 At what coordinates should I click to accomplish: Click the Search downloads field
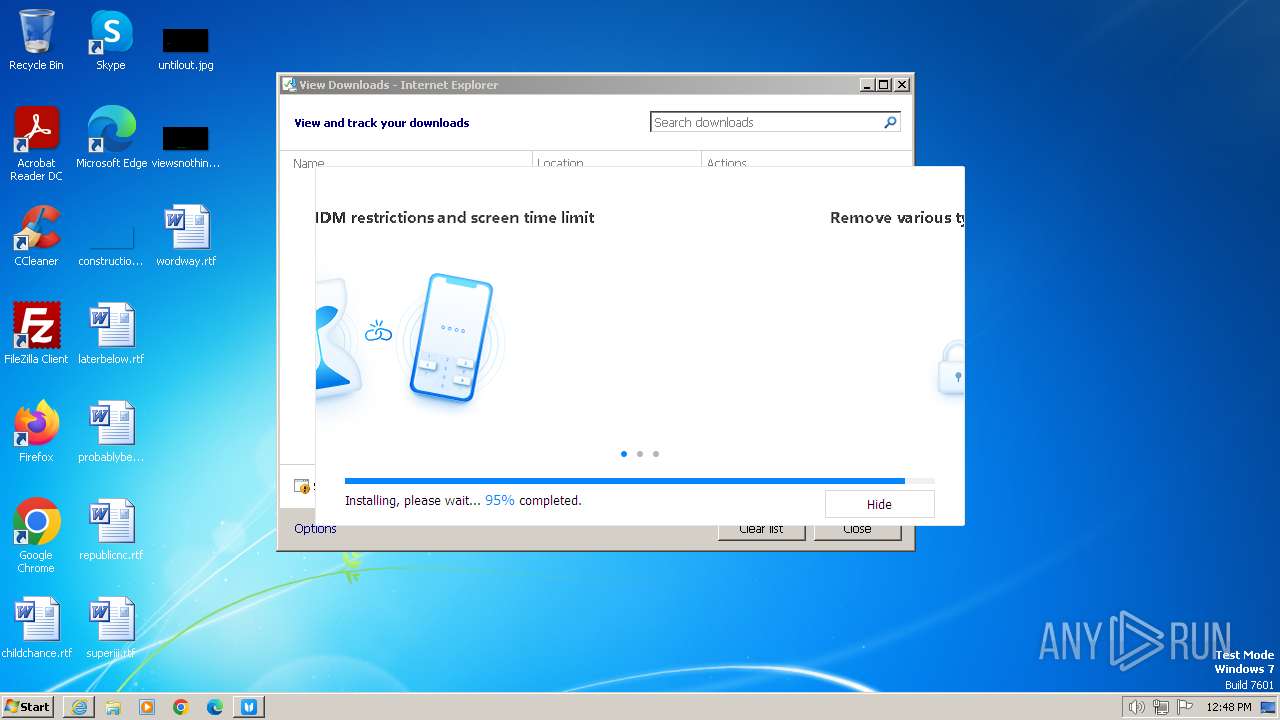(x=775, y=122)
